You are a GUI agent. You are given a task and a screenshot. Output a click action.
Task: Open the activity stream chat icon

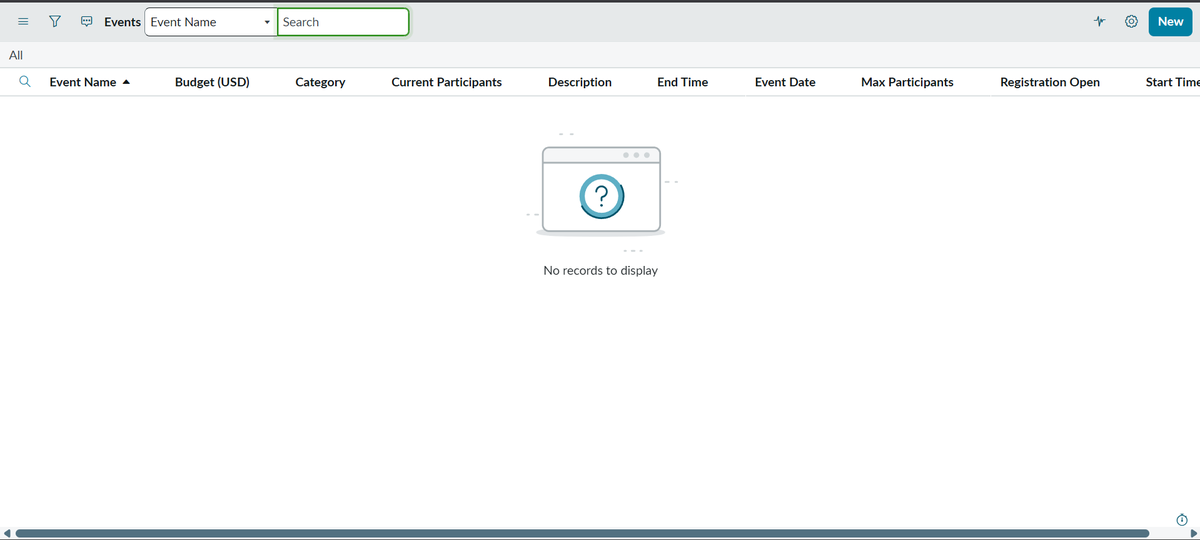tap(87, 22)
